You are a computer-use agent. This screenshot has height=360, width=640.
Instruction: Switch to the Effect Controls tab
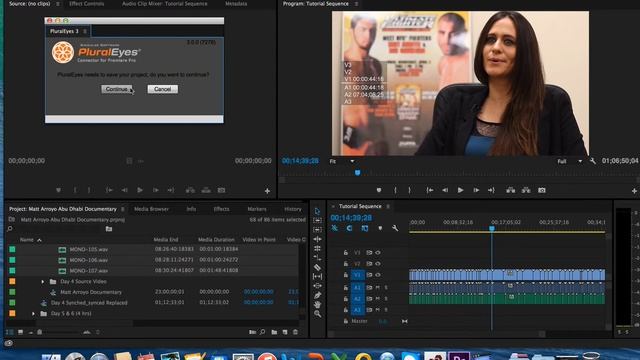[87, 4]
